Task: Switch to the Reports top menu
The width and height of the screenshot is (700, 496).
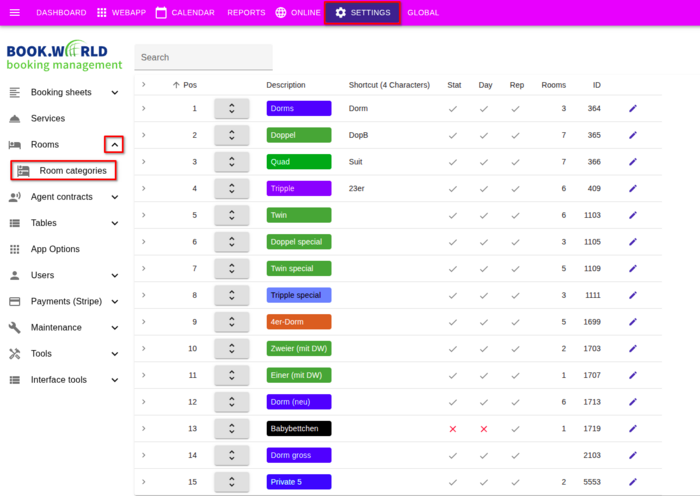Action: [x=246, y=13]
